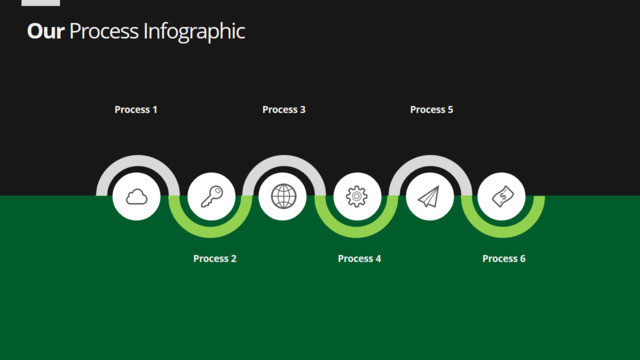
Task: Select the key icon circle
Action: coord(211,196)
